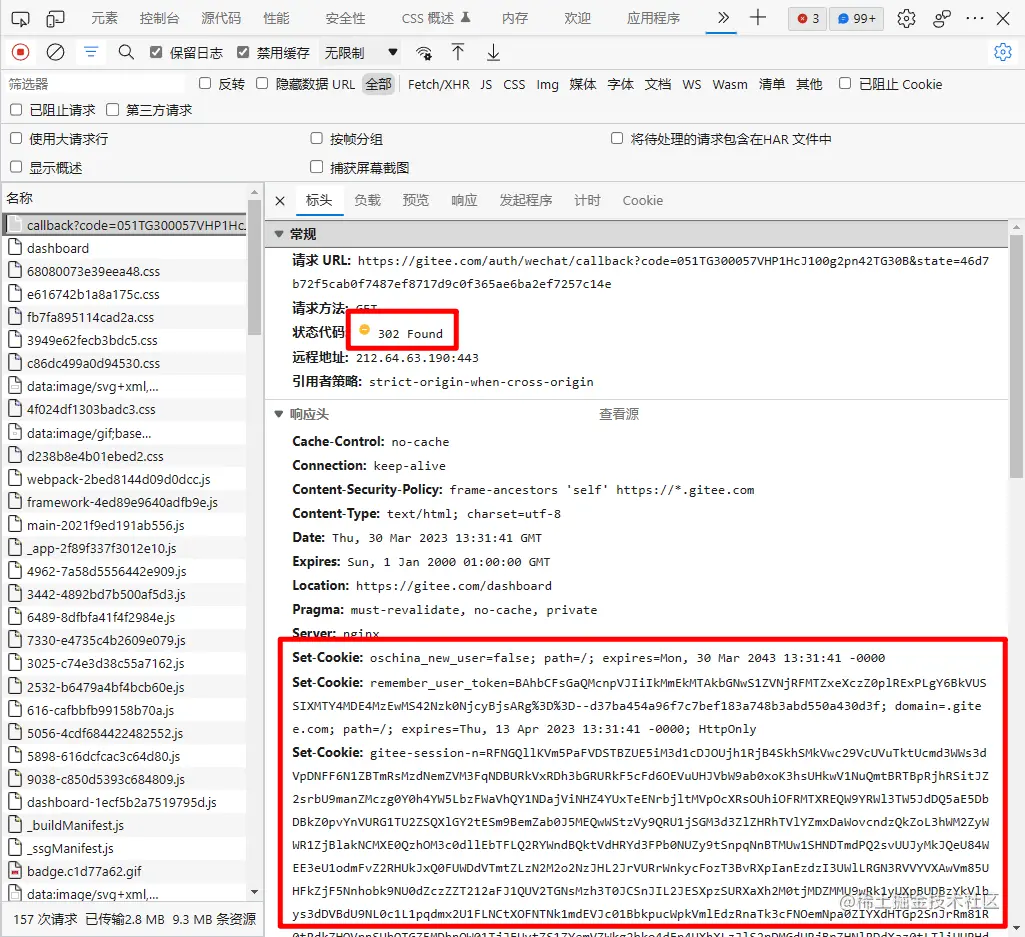The height and width of the screenshot is (937, 1025).
Task: Collapse the 响应头 section triangle
Action: pyautogui.click(x=279, y=414)
